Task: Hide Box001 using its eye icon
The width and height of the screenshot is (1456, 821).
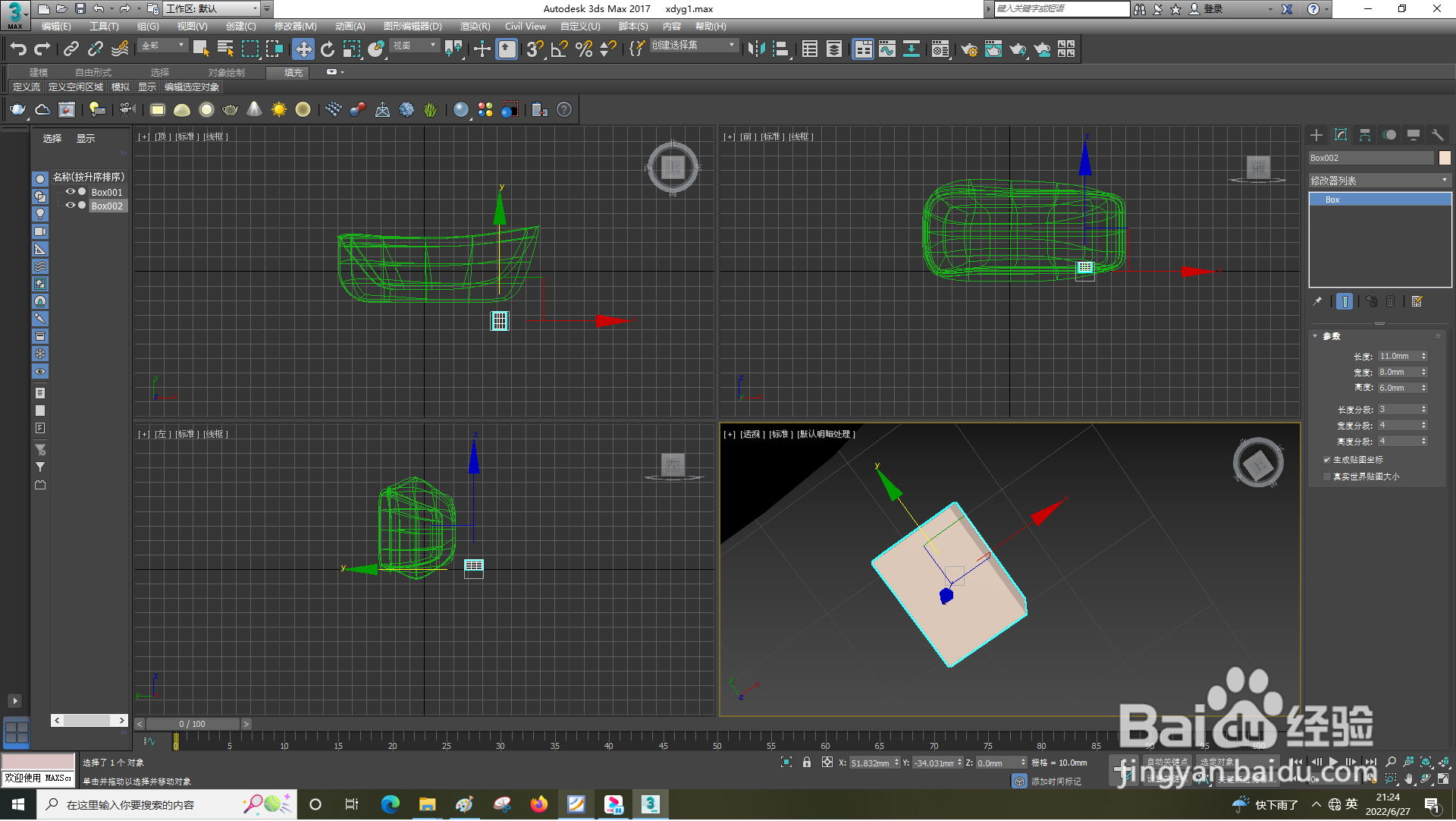Action: pos(70,192)
